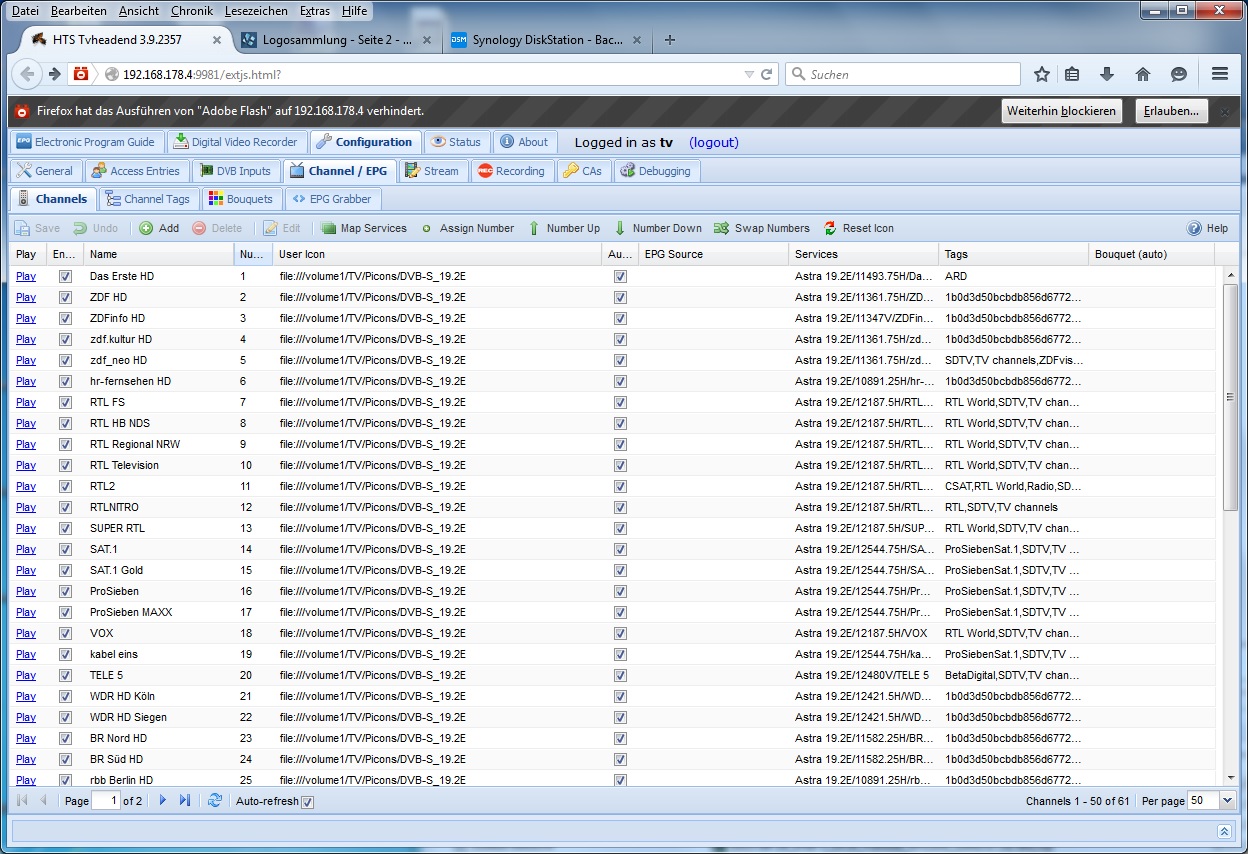The height and width of the screenshot is (854, 1248).
Task: Sort by the User Icon column header
Action: [437, 254]
